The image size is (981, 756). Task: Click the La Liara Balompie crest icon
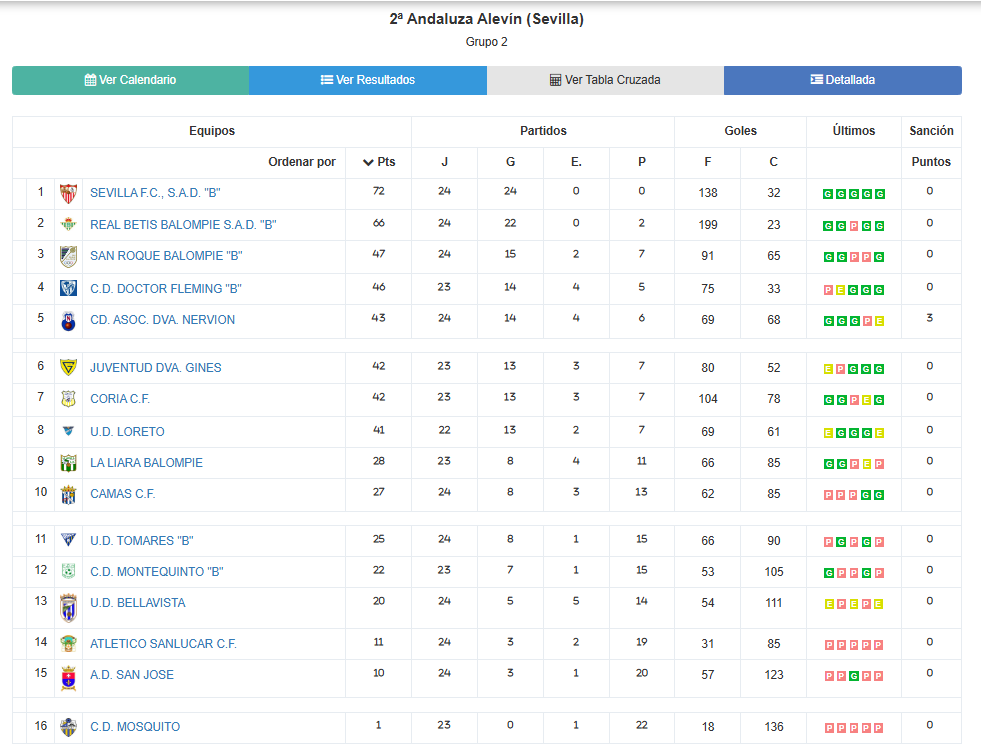click(x=68, y=463)
